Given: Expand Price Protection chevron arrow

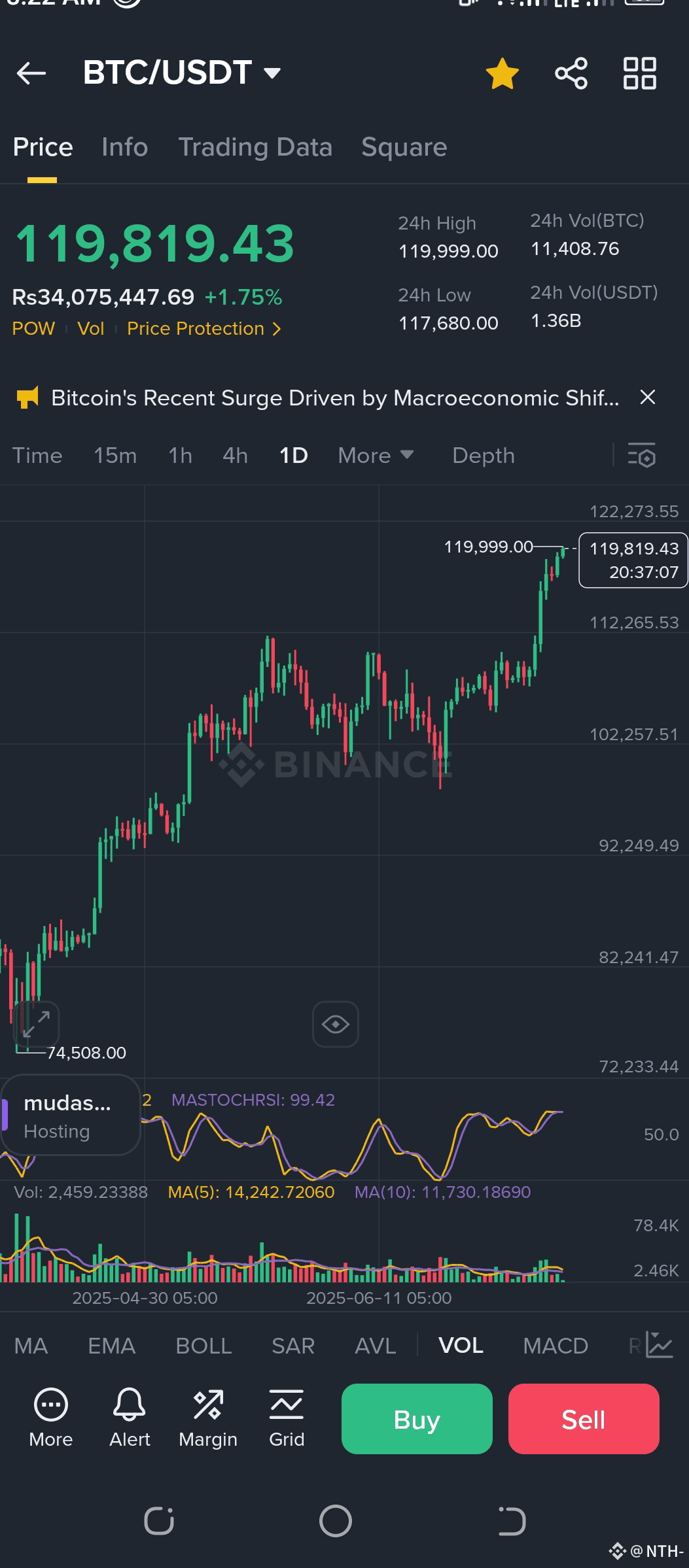Looking at the screenshot, I should [277, 328].
